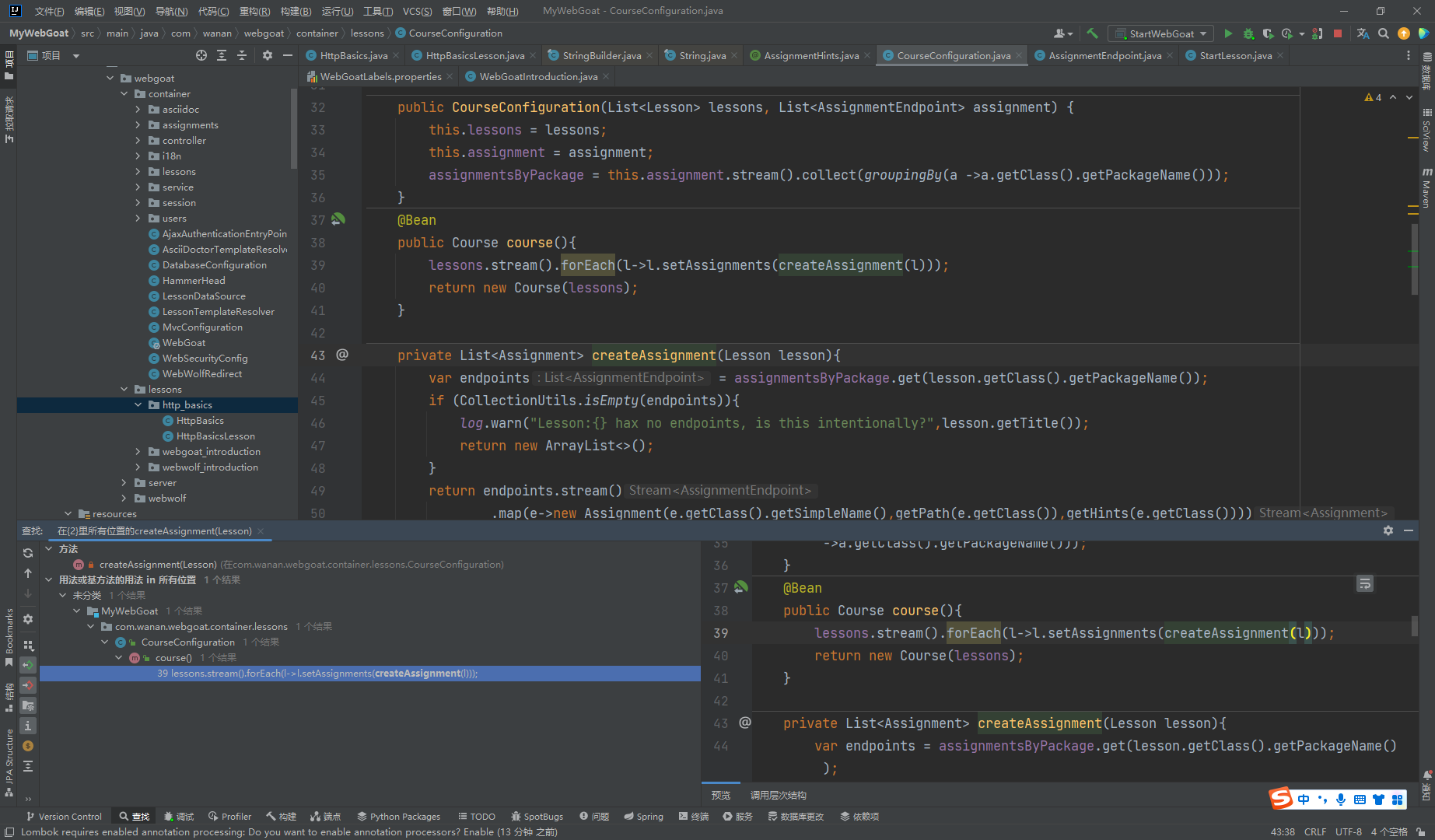Toggle the Bookmarks tool window stripe
The image size is (1435, 840).
[9, 637]
